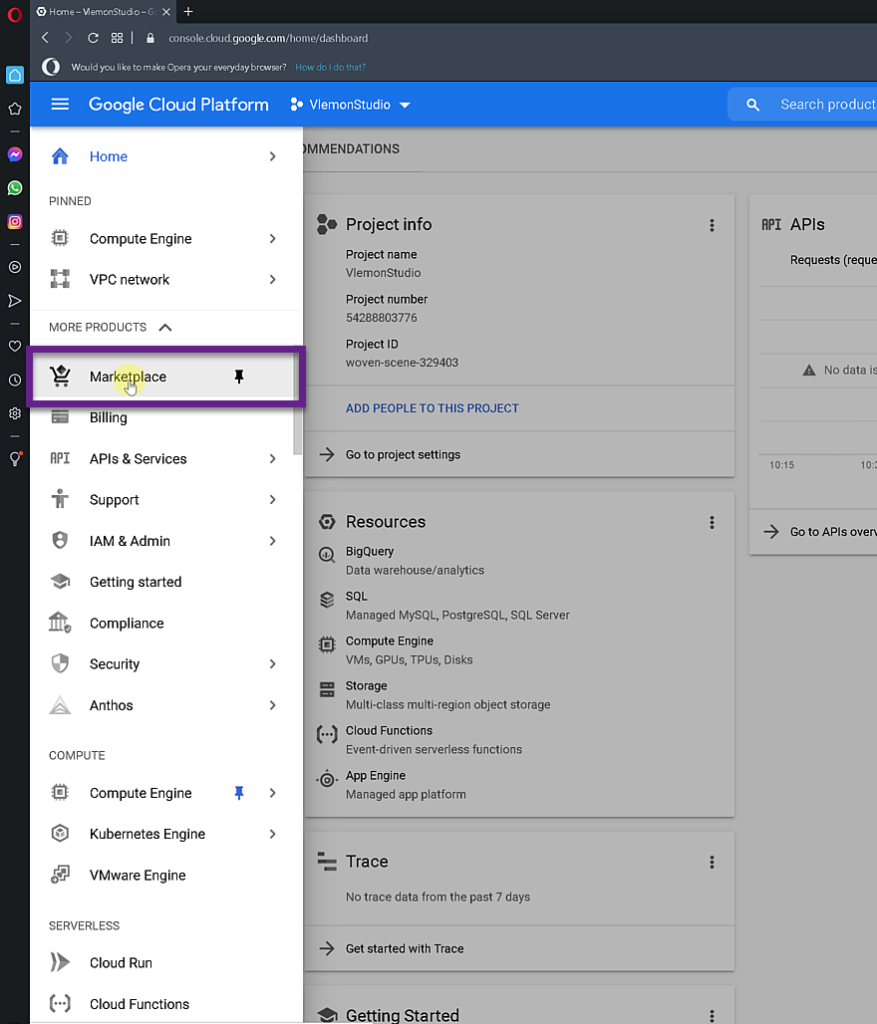
Task: Click the Kubernetes Engine icon
Action: 60,833
